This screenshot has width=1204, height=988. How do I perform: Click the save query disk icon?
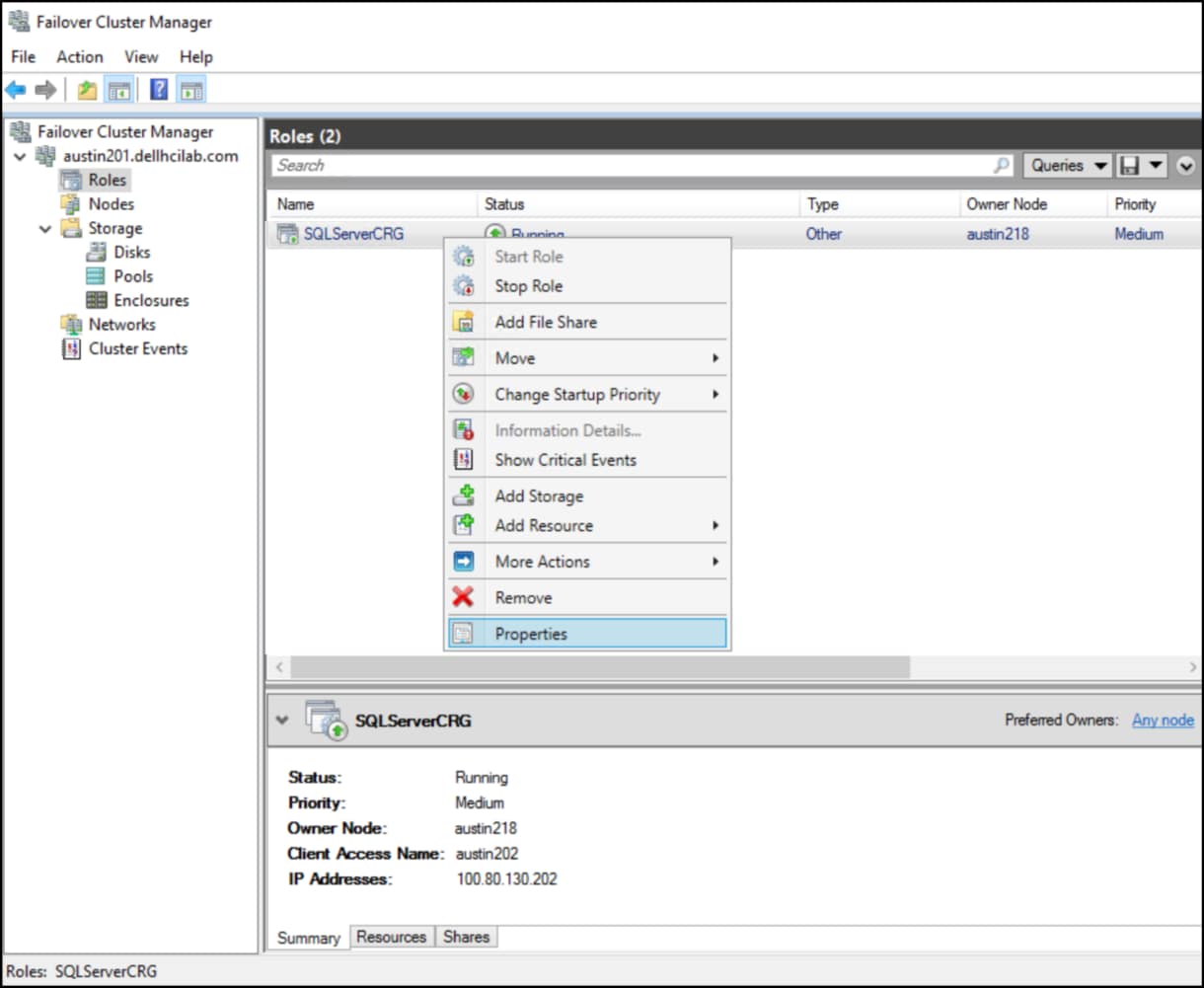[x=1131, y=166]
